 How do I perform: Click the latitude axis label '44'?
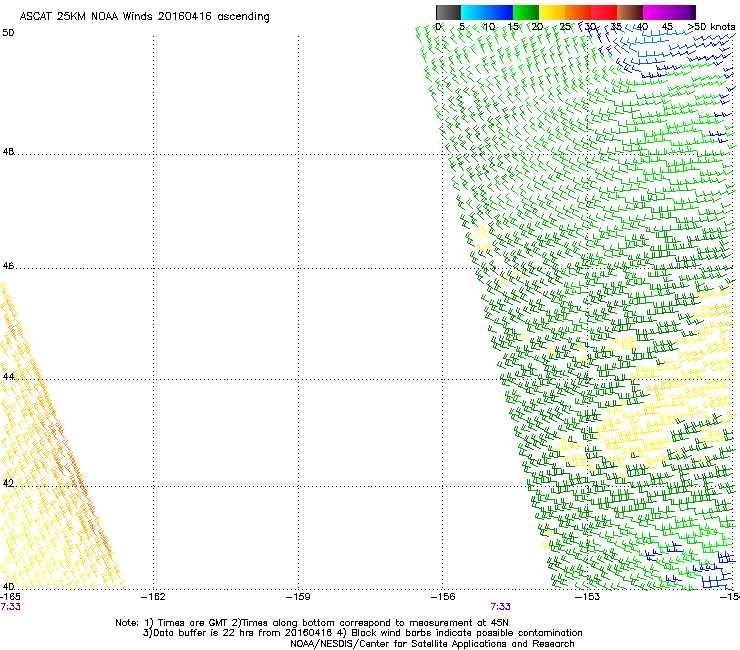pyautogui.click(x=8, y=377)
